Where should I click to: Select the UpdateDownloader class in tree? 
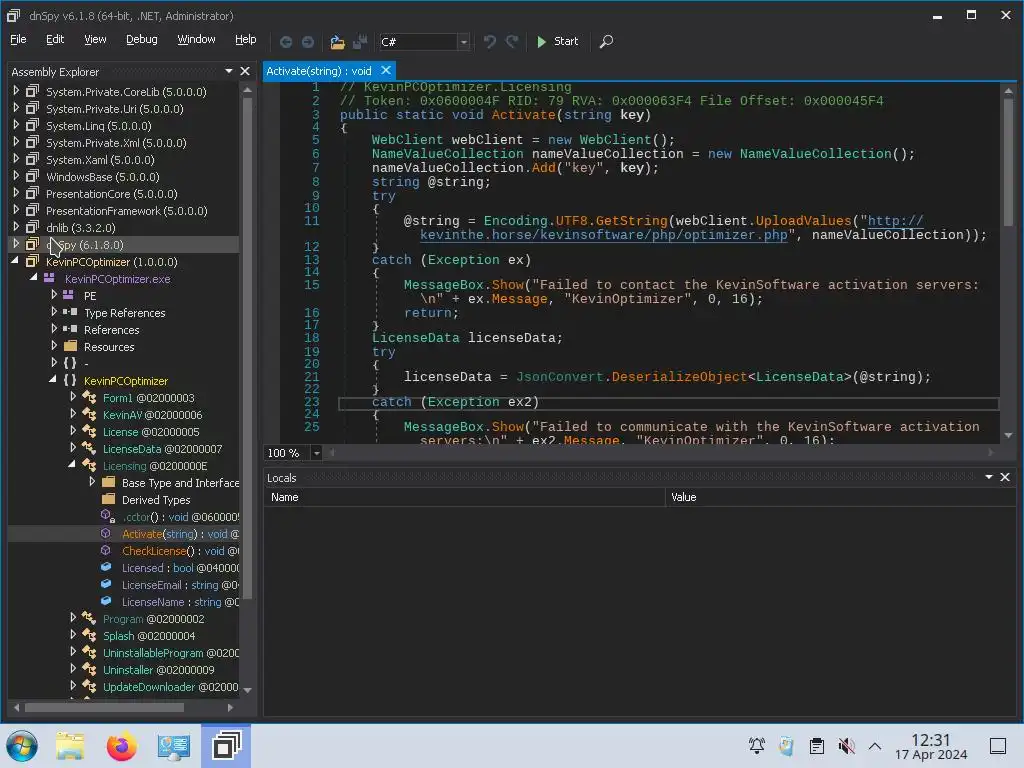[170, 687]
